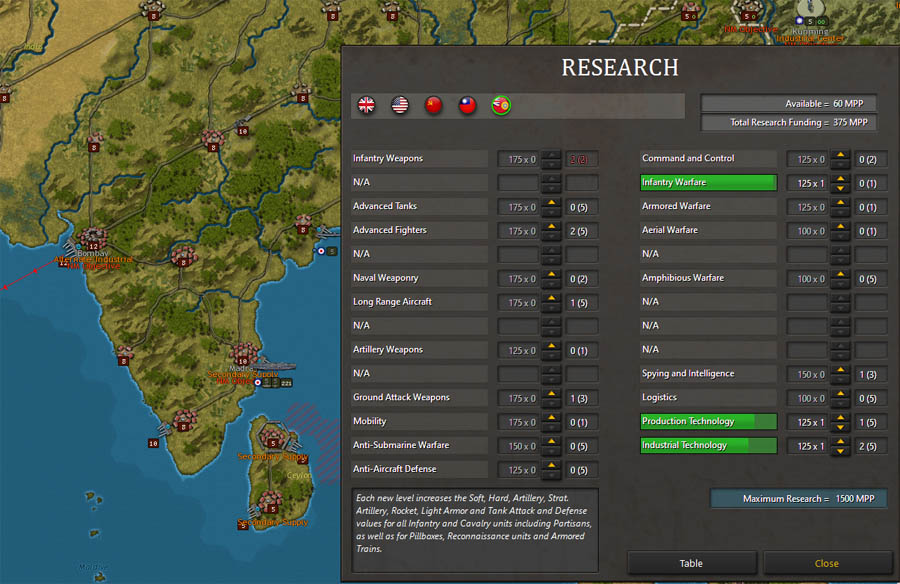Select the United Kingdom flag

(366, 105)
